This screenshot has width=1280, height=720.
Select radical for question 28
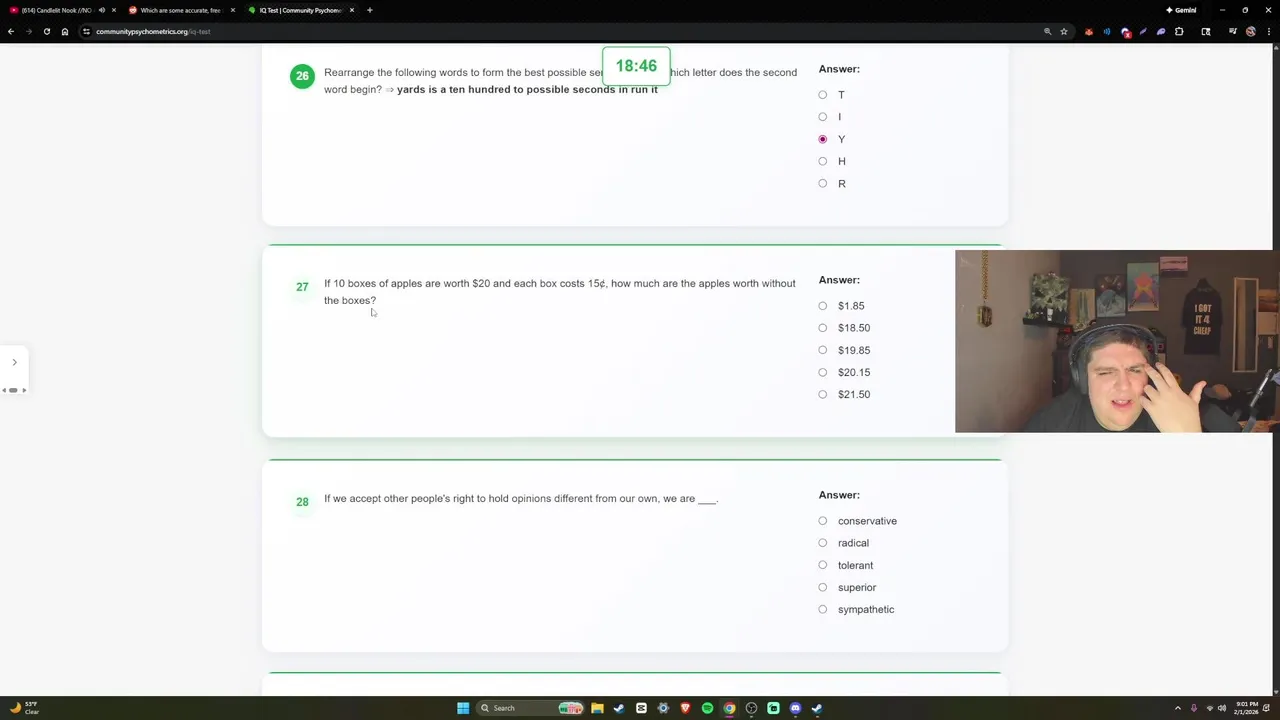click(823, 543)
